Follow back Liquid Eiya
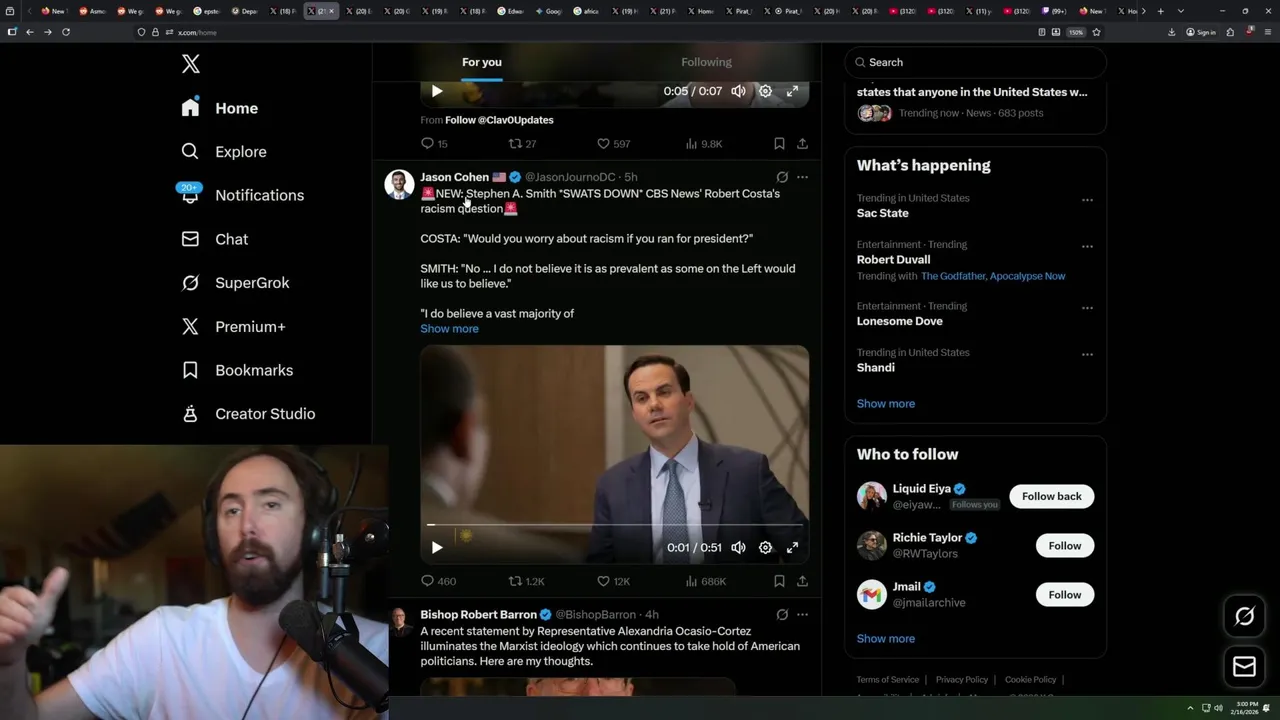 [x=1051, y=496]
